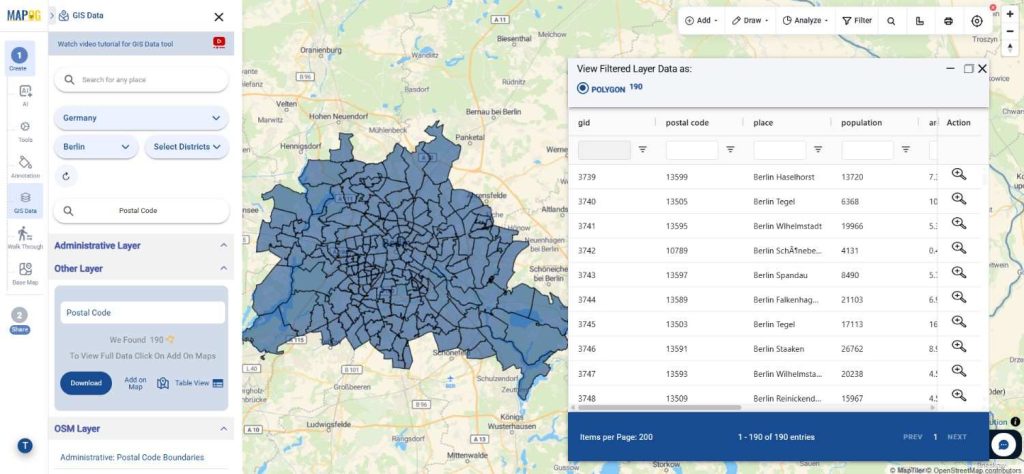This screenshot has height=474, width=1024.
Task: Open the Add dropdown menu
Action: point(701,21)
